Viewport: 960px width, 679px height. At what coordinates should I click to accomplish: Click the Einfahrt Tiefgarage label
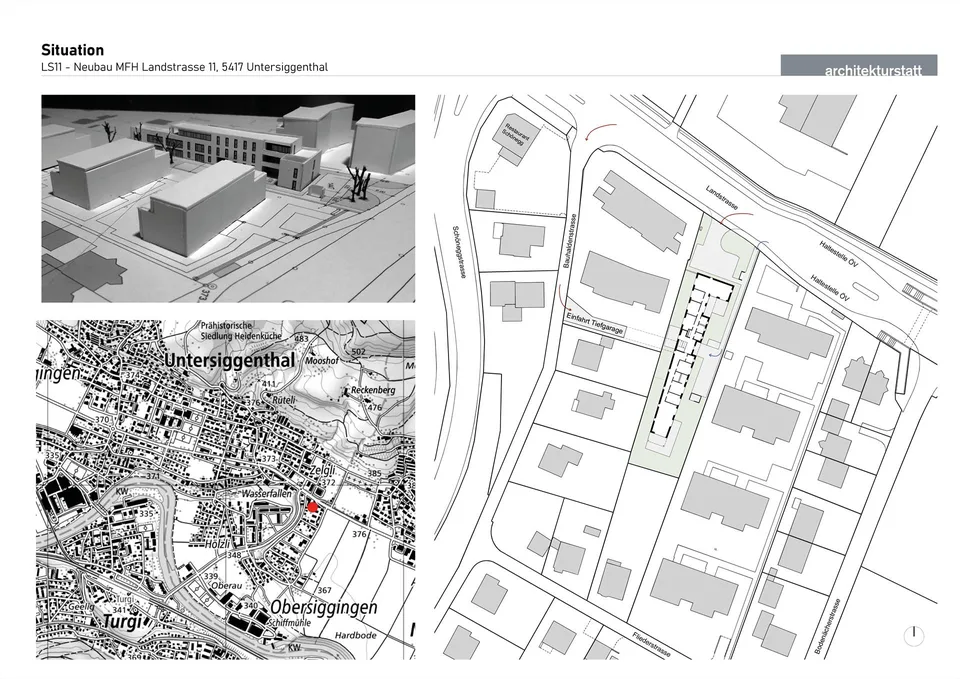click(x=594, y=324)
